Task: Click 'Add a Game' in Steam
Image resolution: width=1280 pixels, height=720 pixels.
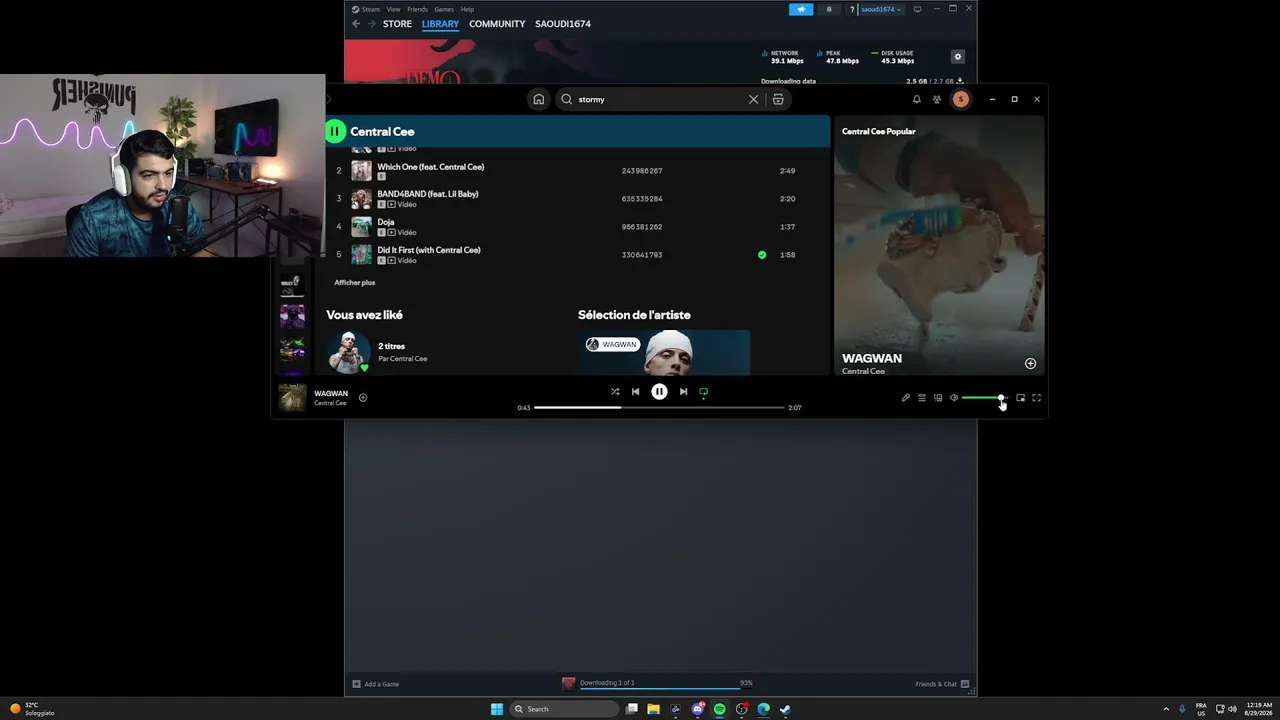Action: [376, 684]
